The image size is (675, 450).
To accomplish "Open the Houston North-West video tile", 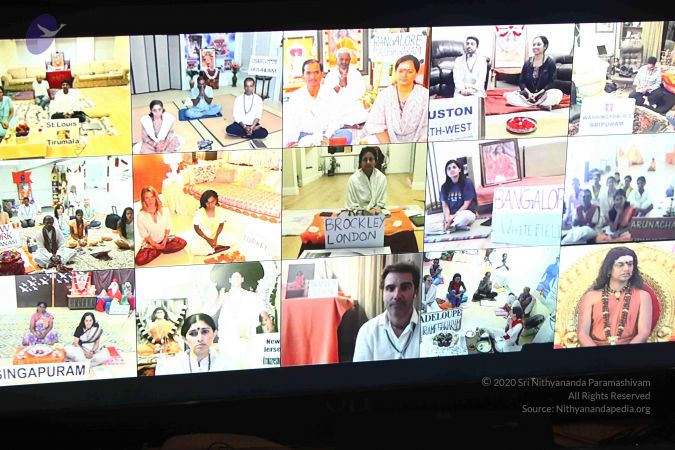I will tap(498, 82).
